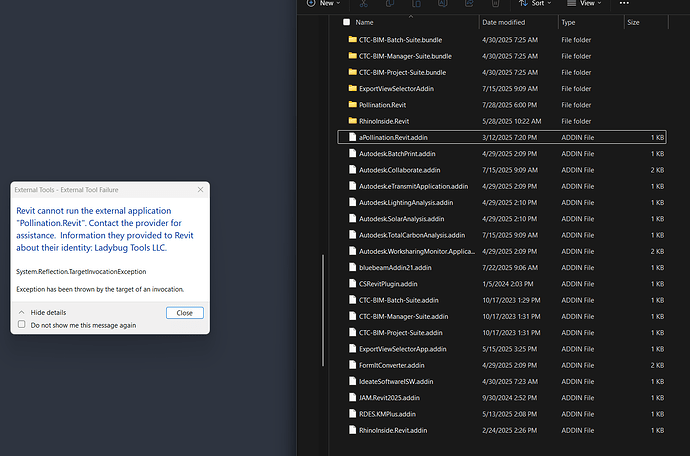The height and width of the screenshot is (456, 690).
Task: Select CTC-BIM-Batch-Suite.addin file name
Action: click(x=399, y=300)
